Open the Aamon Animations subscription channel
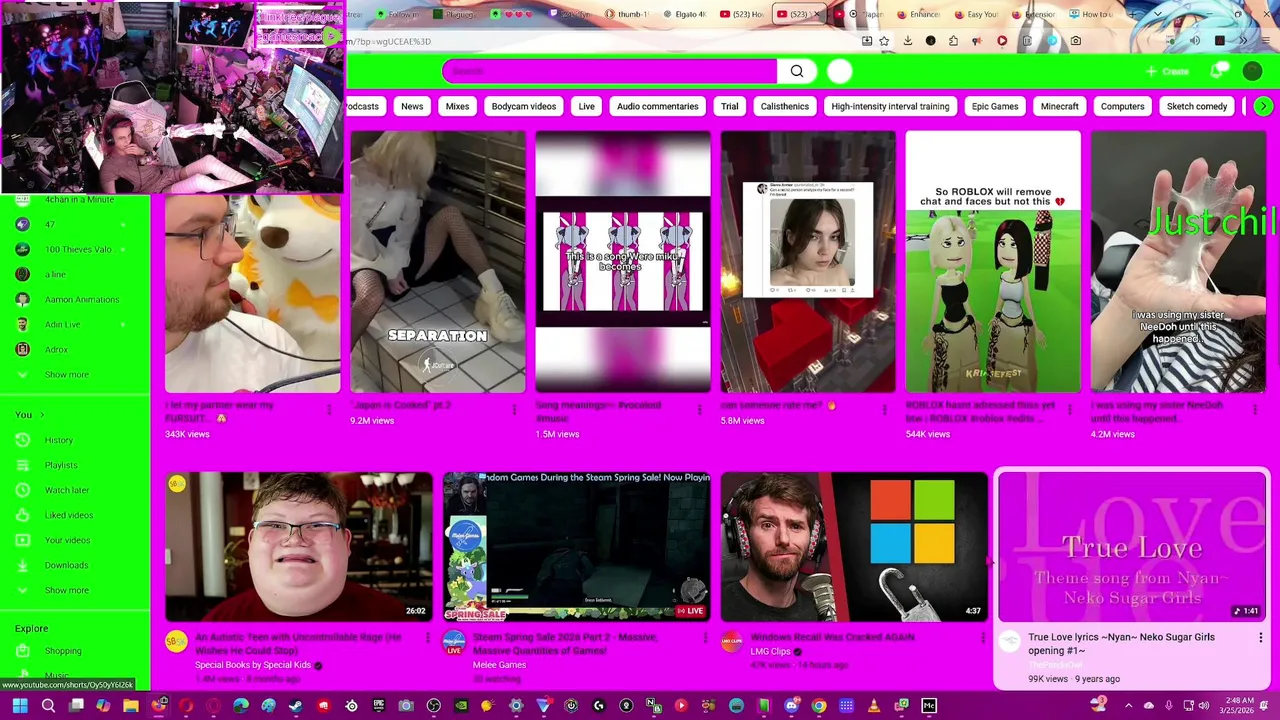 click(81, 299)
